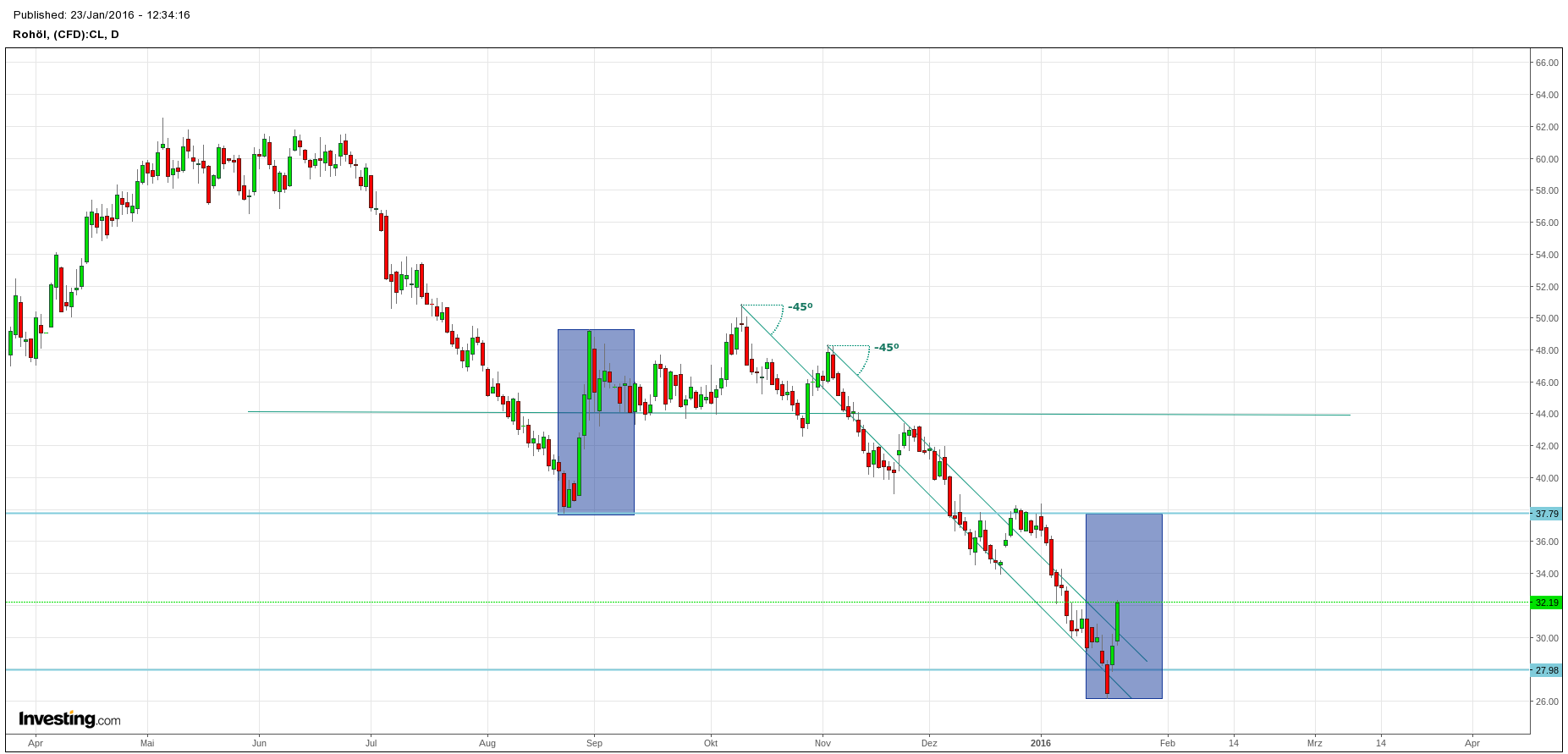This screenshot has height=754, width=1568.
Task: Click the 50.00 price axis label
Action: (x=1547, y=318)
